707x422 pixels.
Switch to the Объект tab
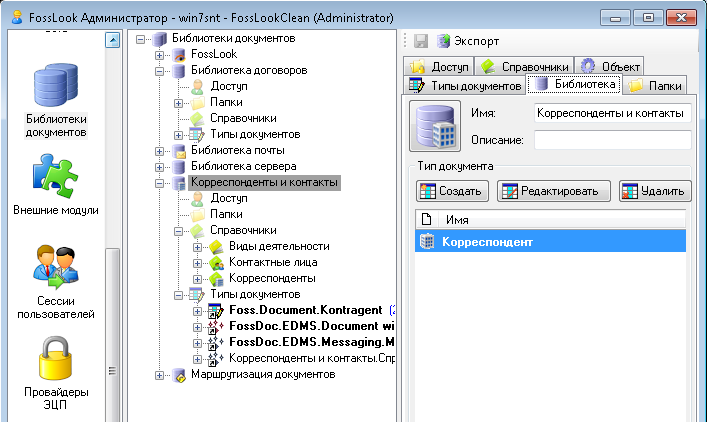[610, 67]
